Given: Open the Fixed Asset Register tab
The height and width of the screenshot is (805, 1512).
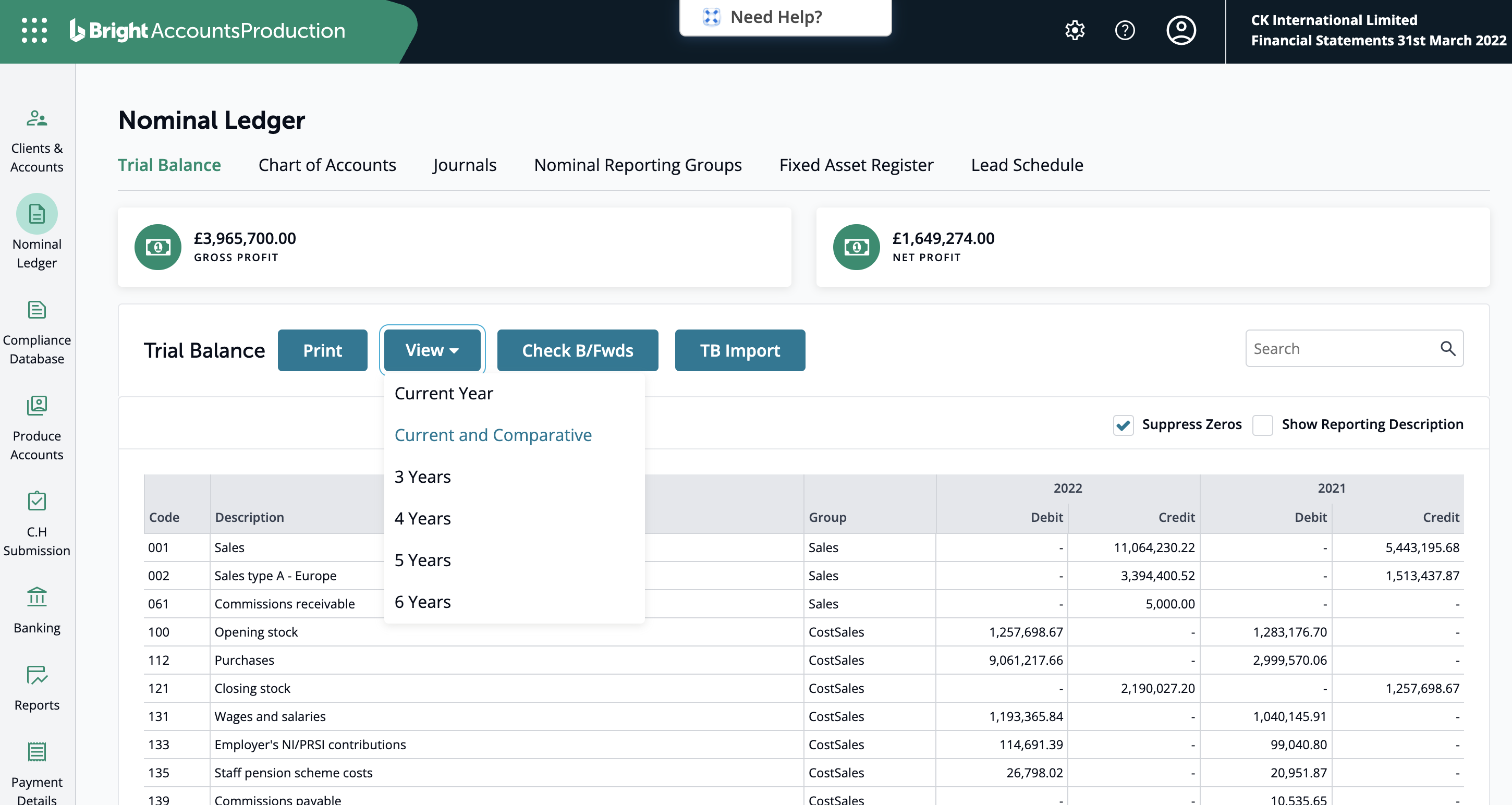Looking at the screenshot, I should tap(856, 165).
